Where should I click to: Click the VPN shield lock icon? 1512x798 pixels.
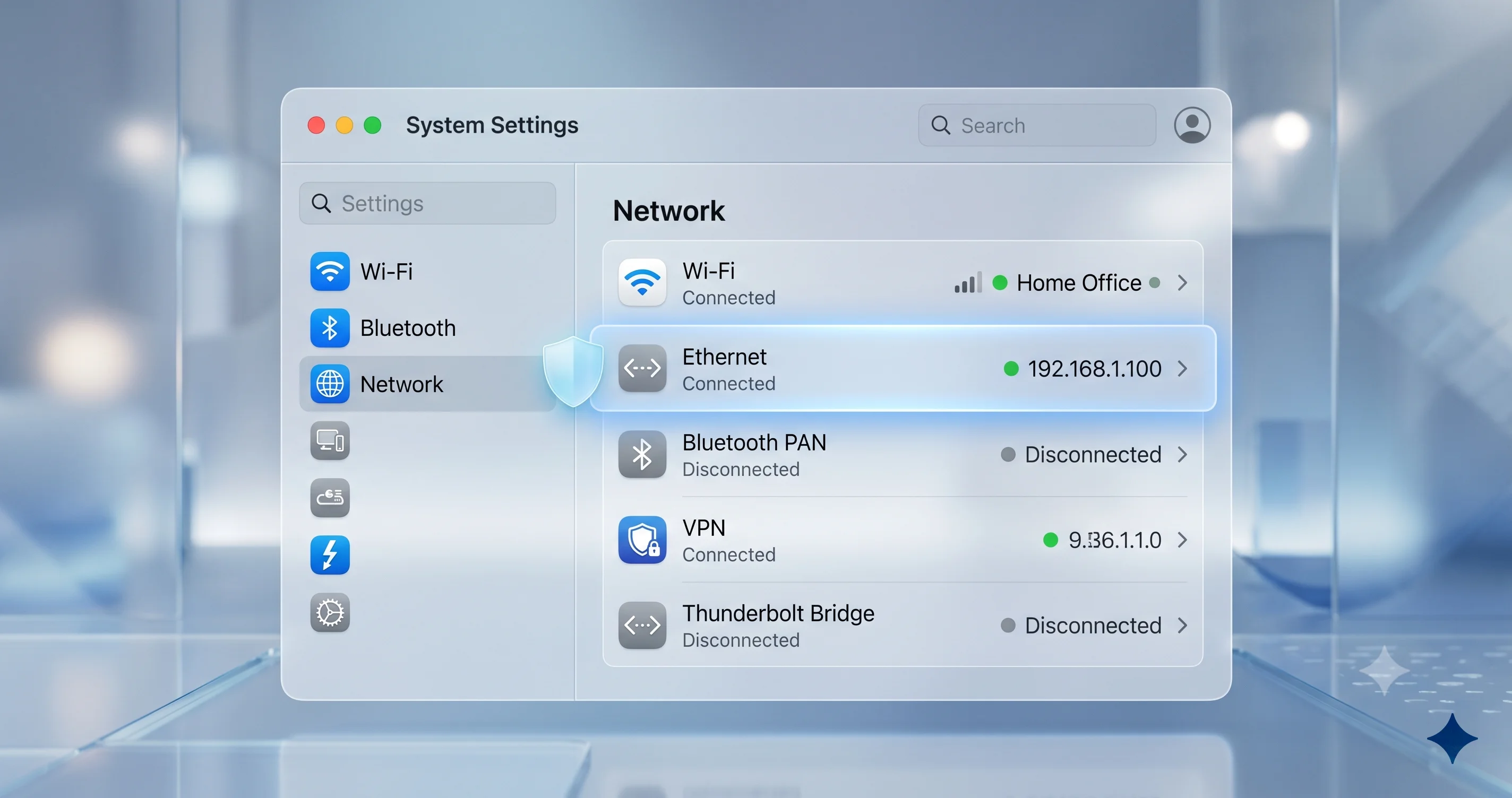pyautogui.click(x=642, y=540)
